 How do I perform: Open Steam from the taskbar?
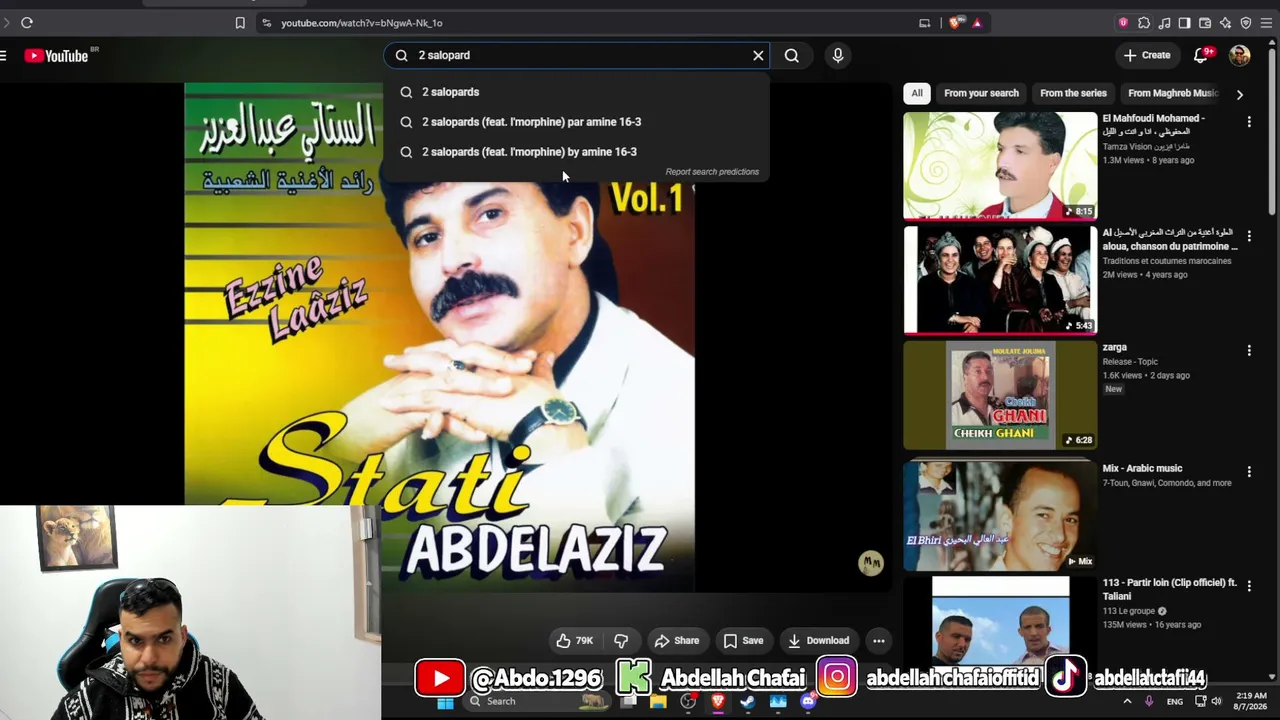click(748, 702)
